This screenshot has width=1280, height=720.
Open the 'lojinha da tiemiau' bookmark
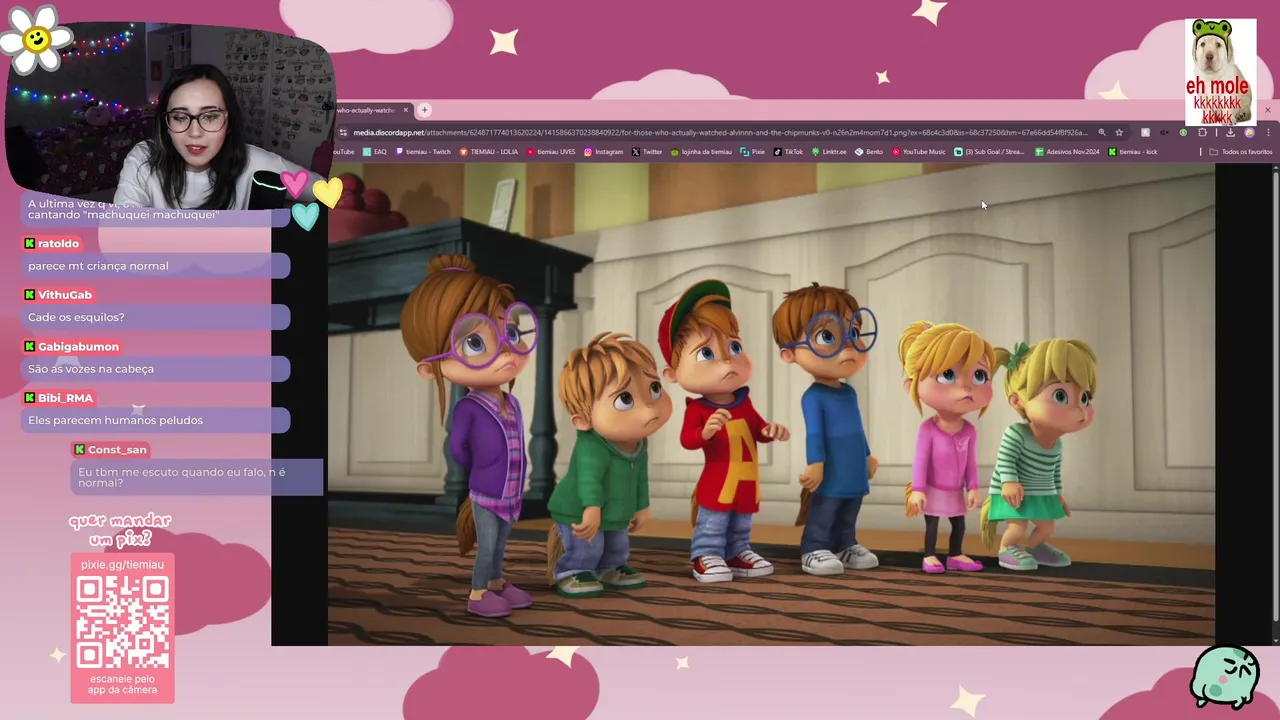point(701,152)
